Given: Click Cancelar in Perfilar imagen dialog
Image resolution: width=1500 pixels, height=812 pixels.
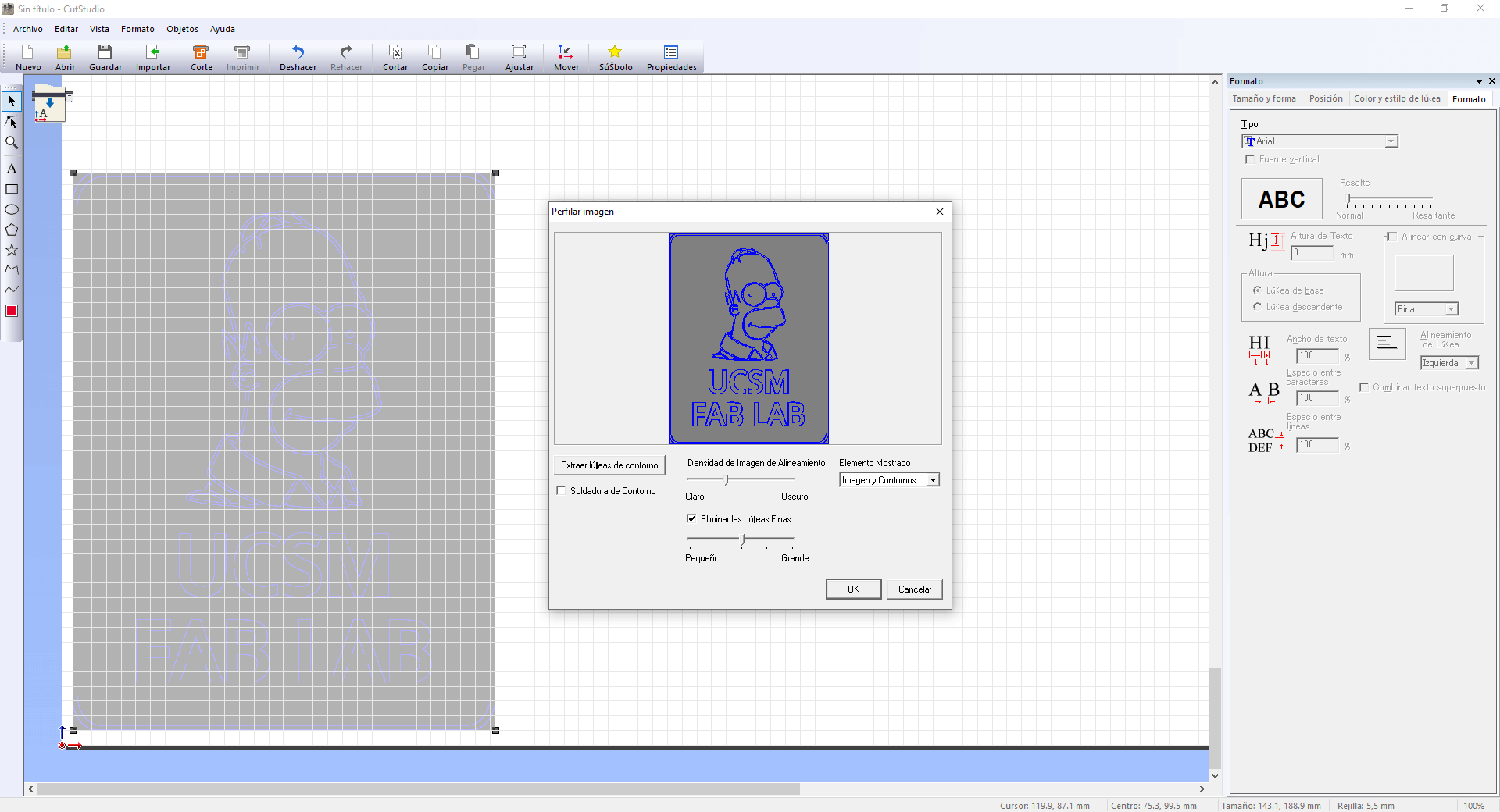Looking at the screenshot, I should point(915,589).
